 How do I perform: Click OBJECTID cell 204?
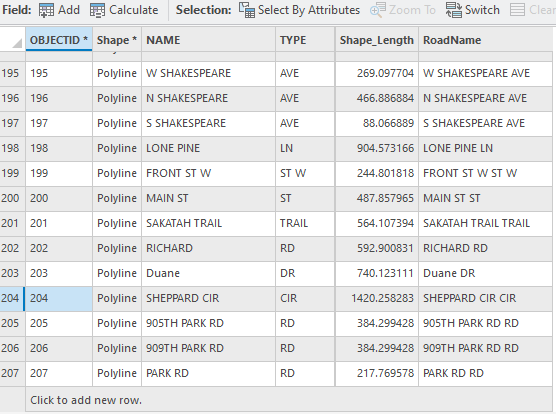click(x=59, y=298)
